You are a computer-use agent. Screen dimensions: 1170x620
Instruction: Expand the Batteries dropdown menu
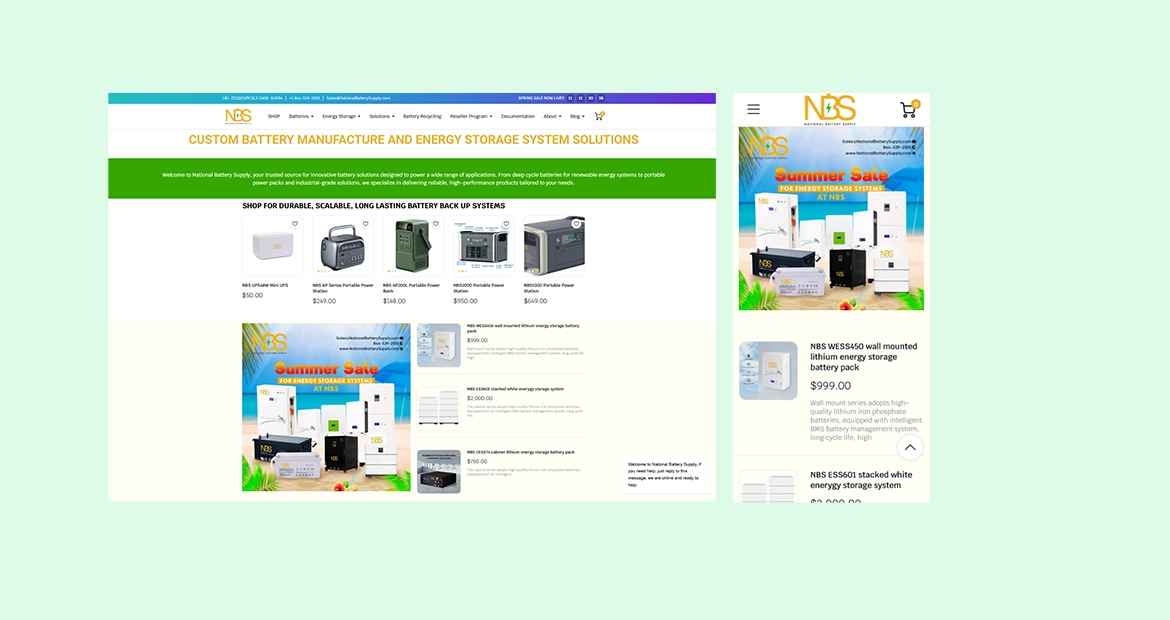pos(300,116)
